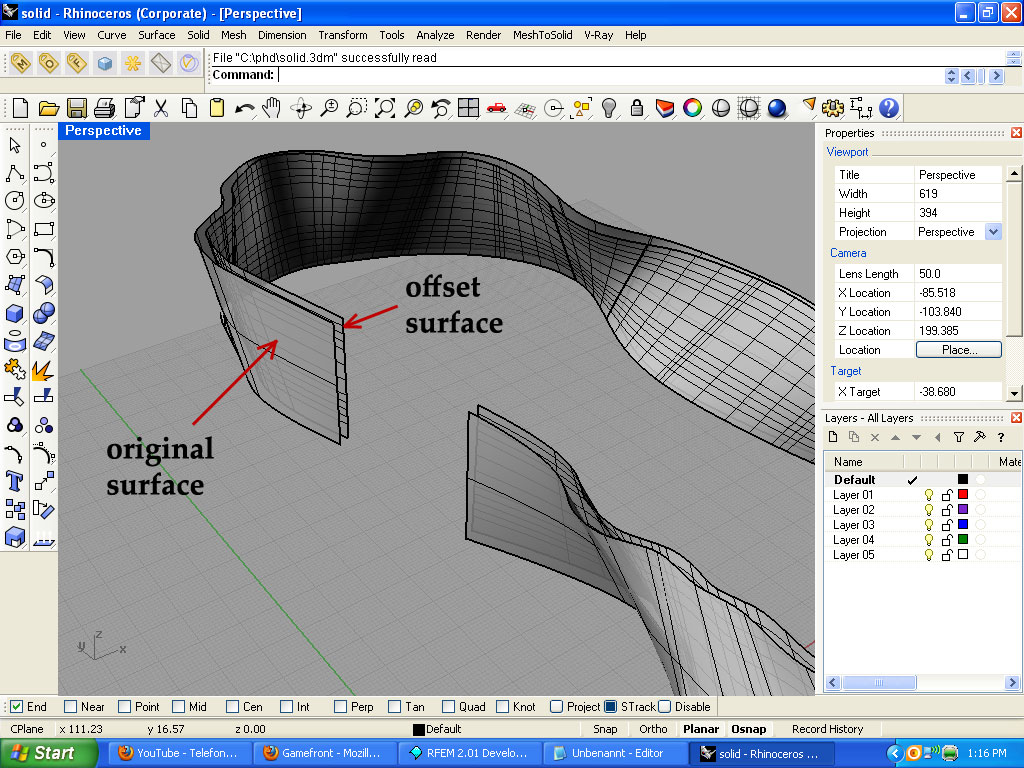
Task: Enable the Perp osnap checkbox
Action: click(340, 707)
